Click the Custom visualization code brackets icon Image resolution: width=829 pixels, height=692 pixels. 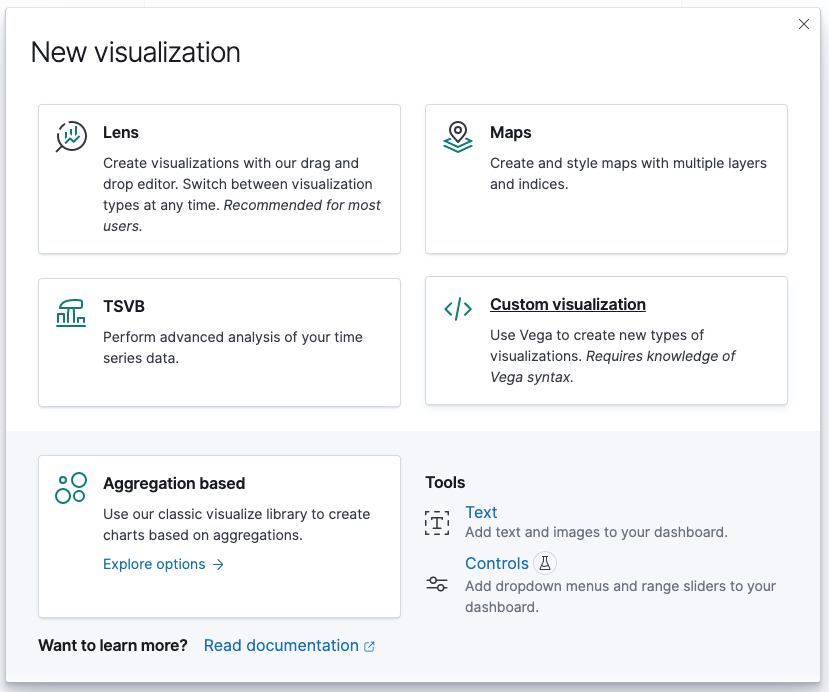click(457, 309)
